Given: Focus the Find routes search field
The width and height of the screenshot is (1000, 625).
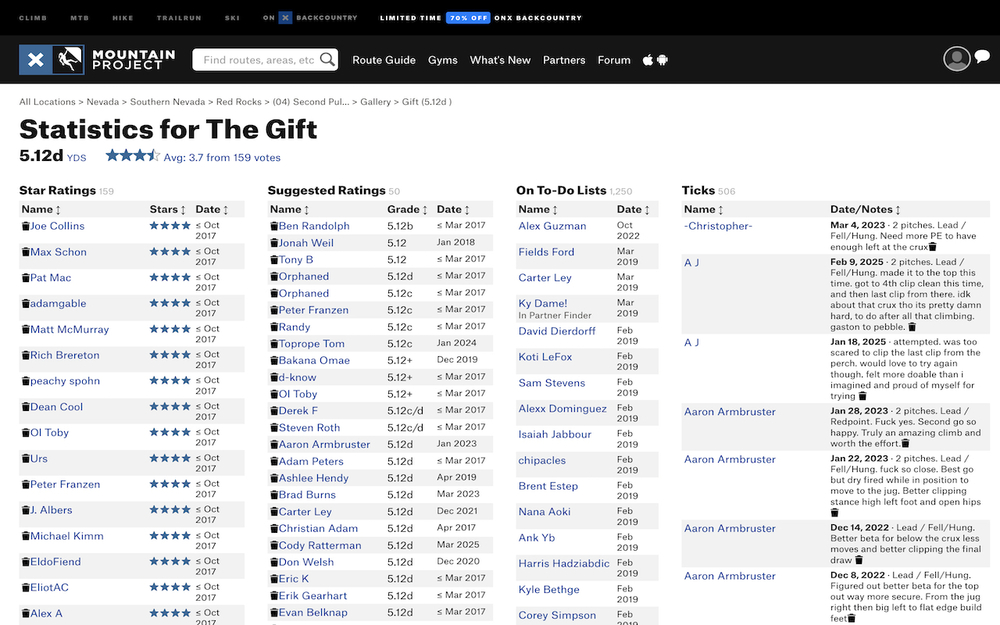Looking at the screenshot, I should [258, 60].
